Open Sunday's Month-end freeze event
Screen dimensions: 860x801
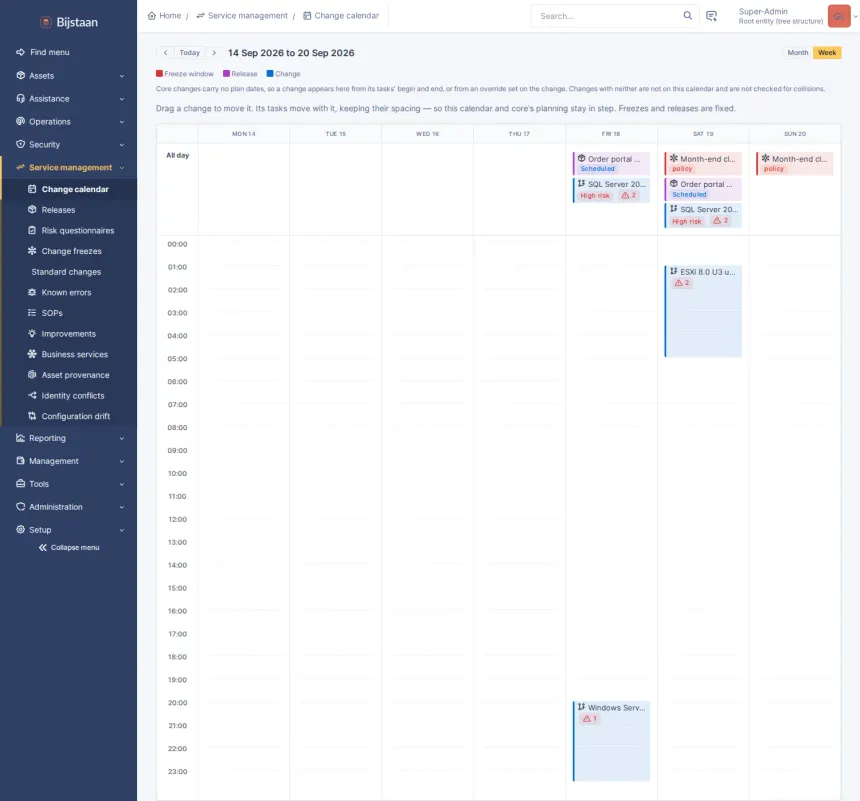coord(795,163)
